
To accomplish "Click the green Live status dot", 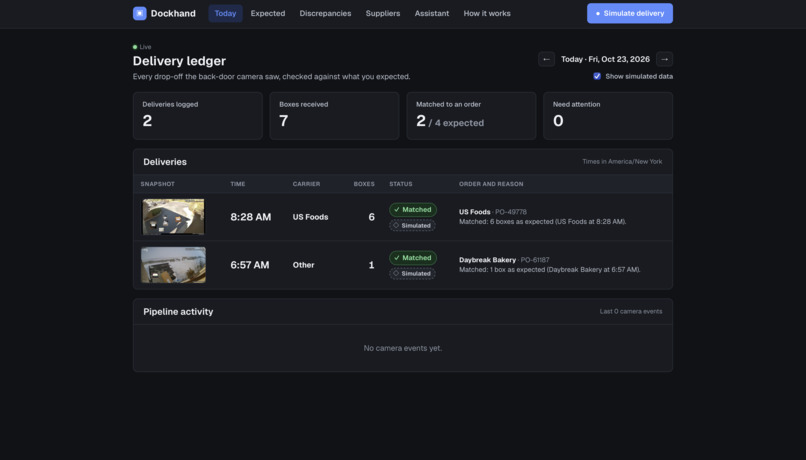I will tap(135, 47).
